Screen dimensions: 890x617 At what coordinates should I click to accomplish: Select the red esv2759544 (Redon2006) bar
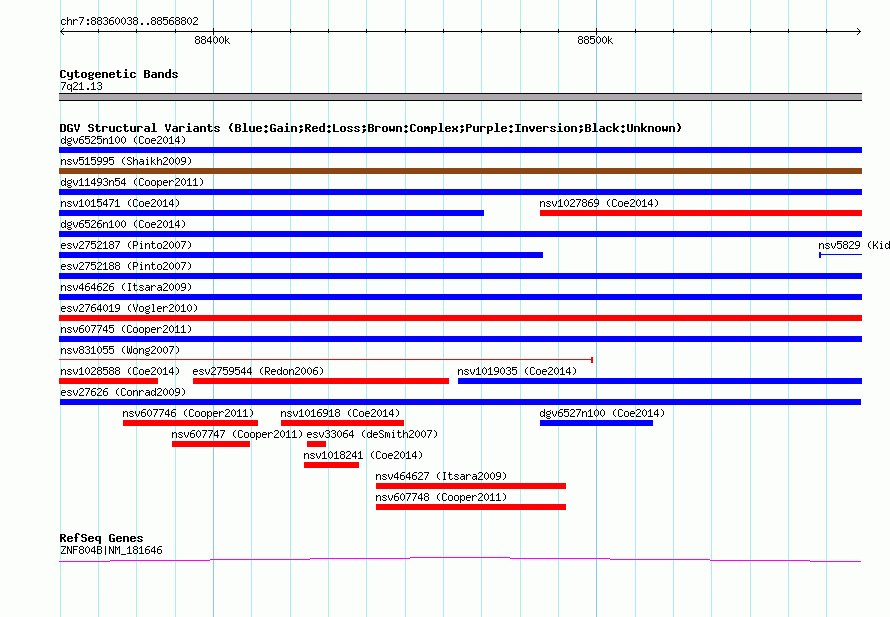click(321, 381)
